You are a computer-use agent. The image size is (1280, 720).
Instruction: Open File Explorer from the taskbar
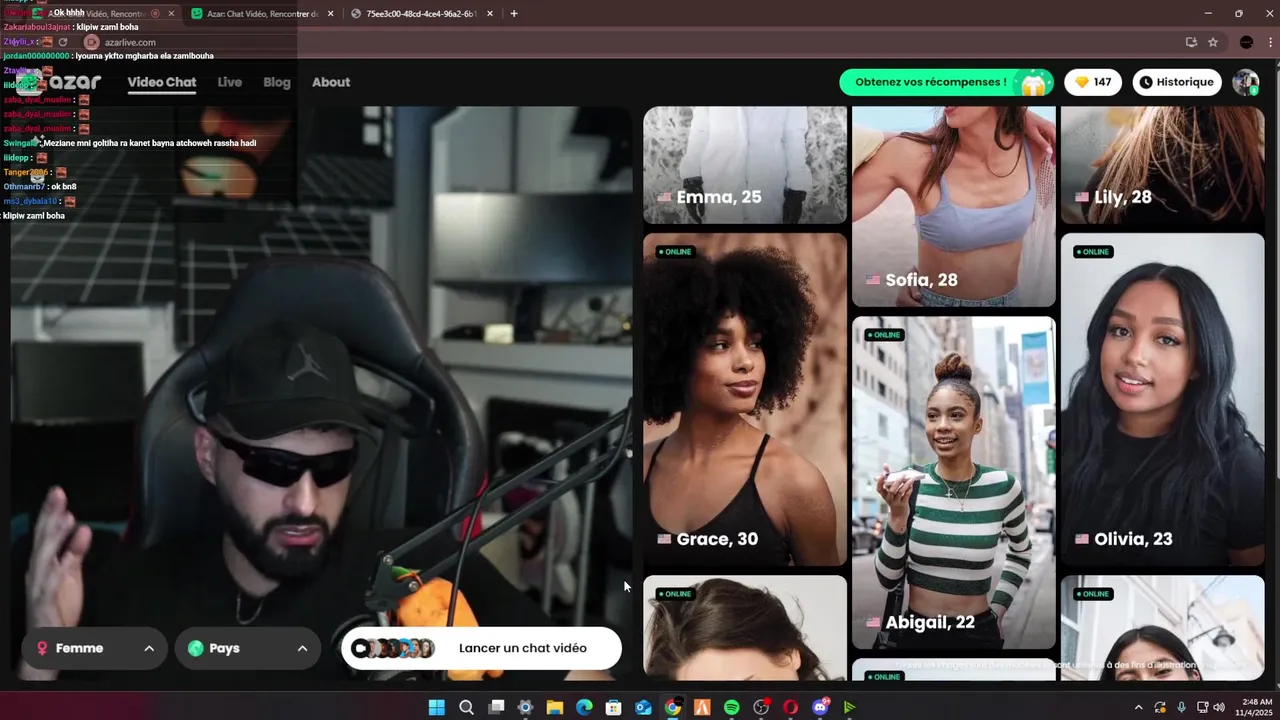pos(555,707)
